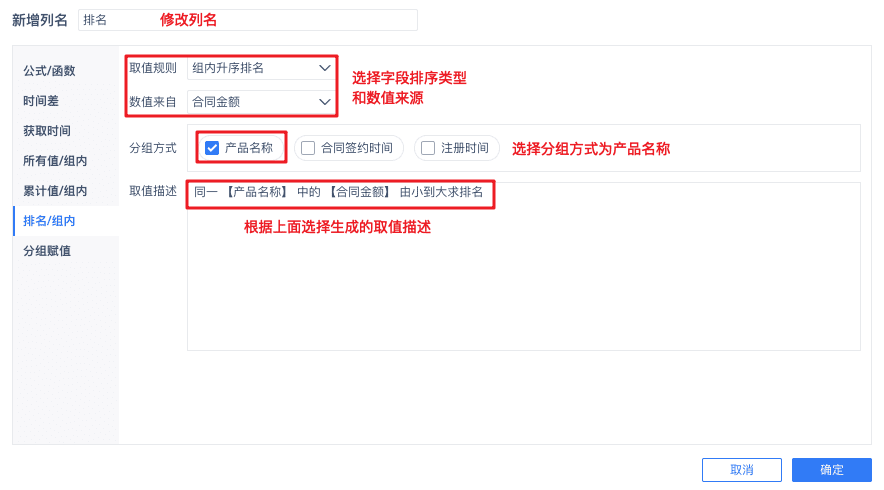Tick the 注册时间 grouping checkbox
Screen dimensions: 884x490
click(x=428, y=148)
